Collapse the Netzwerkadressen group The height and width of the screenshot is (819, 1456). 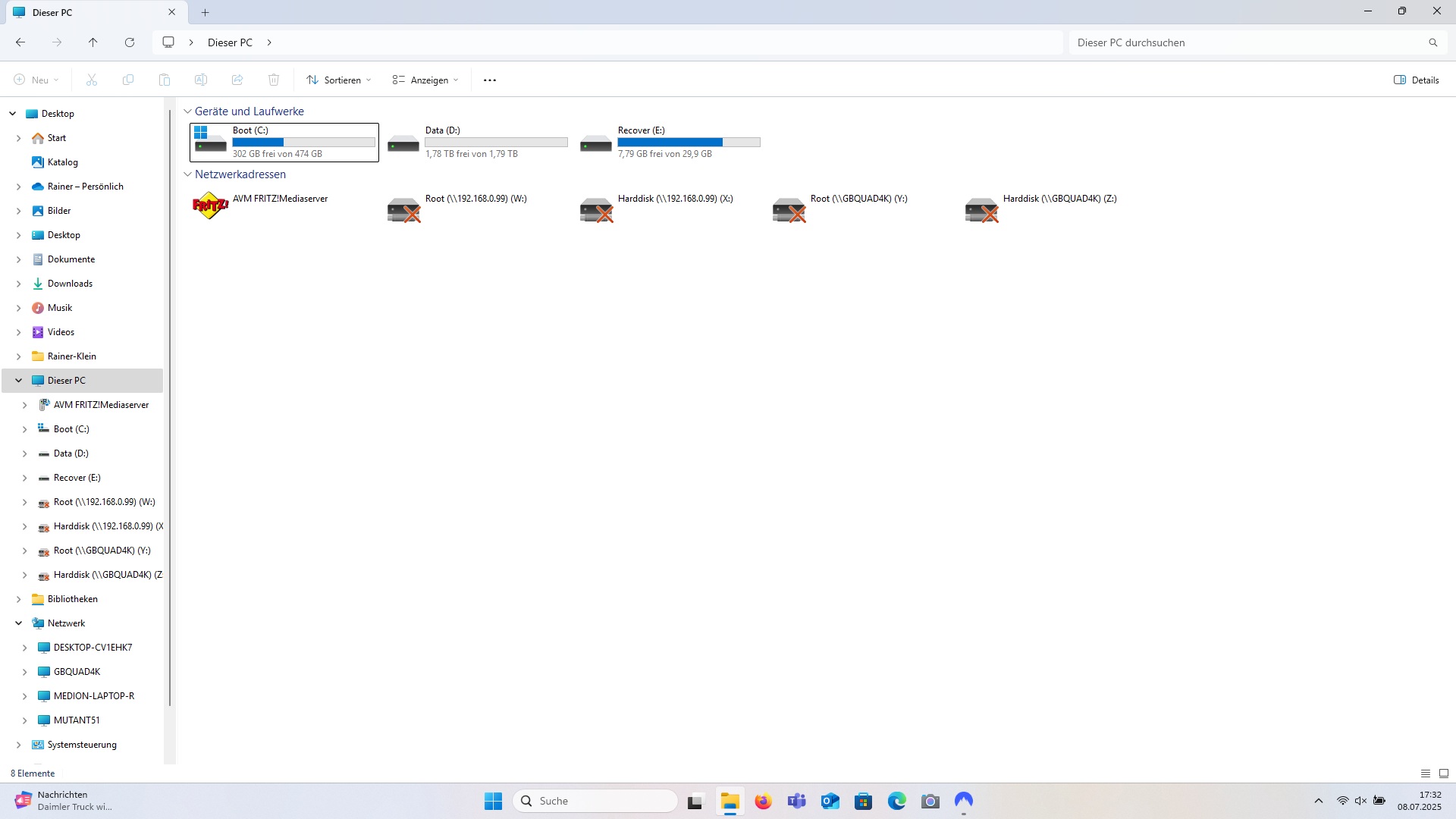coord(187,174)
